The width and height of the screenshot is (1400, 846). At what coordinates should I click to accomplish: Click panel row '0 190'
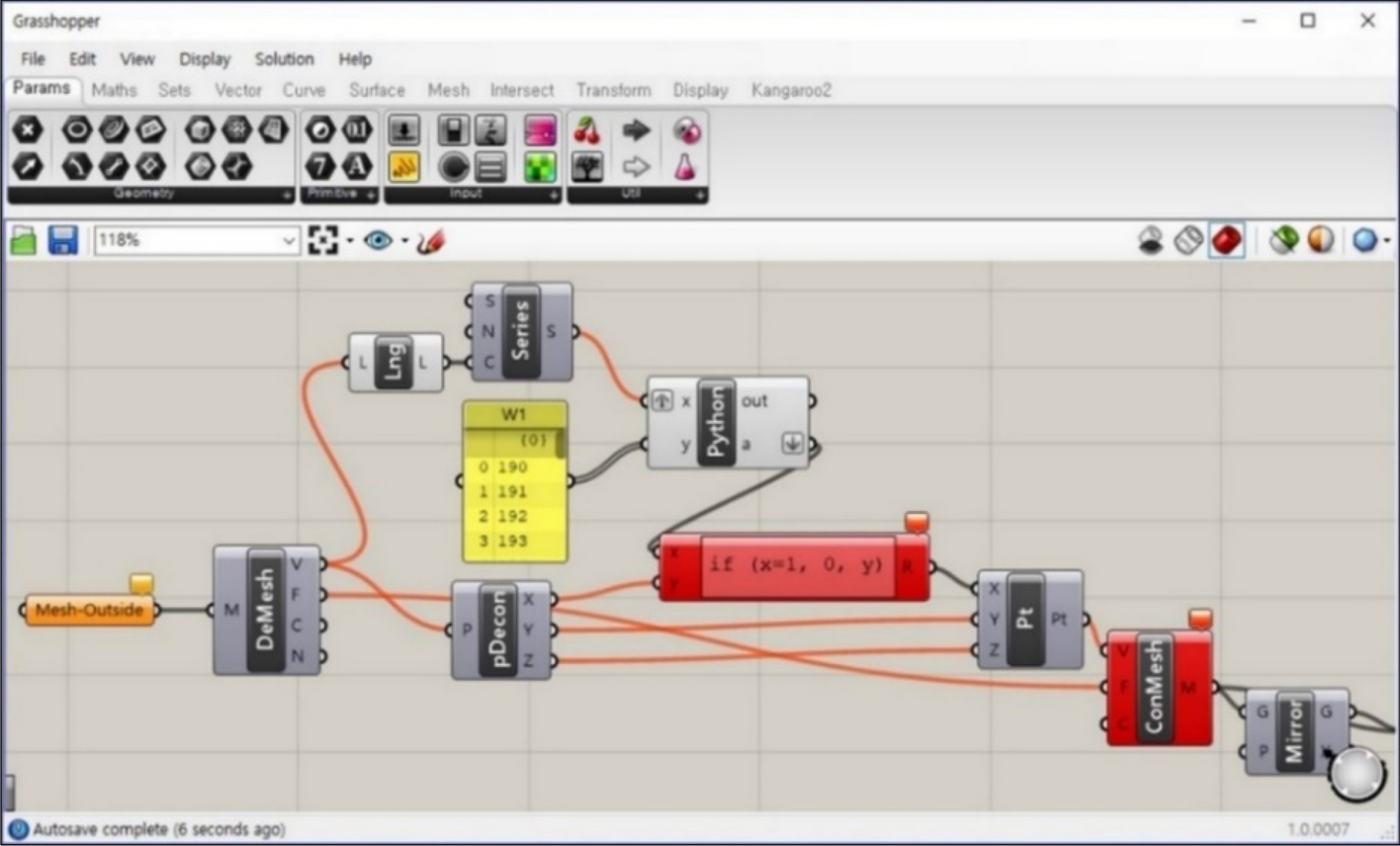click(x=514, y=466)
